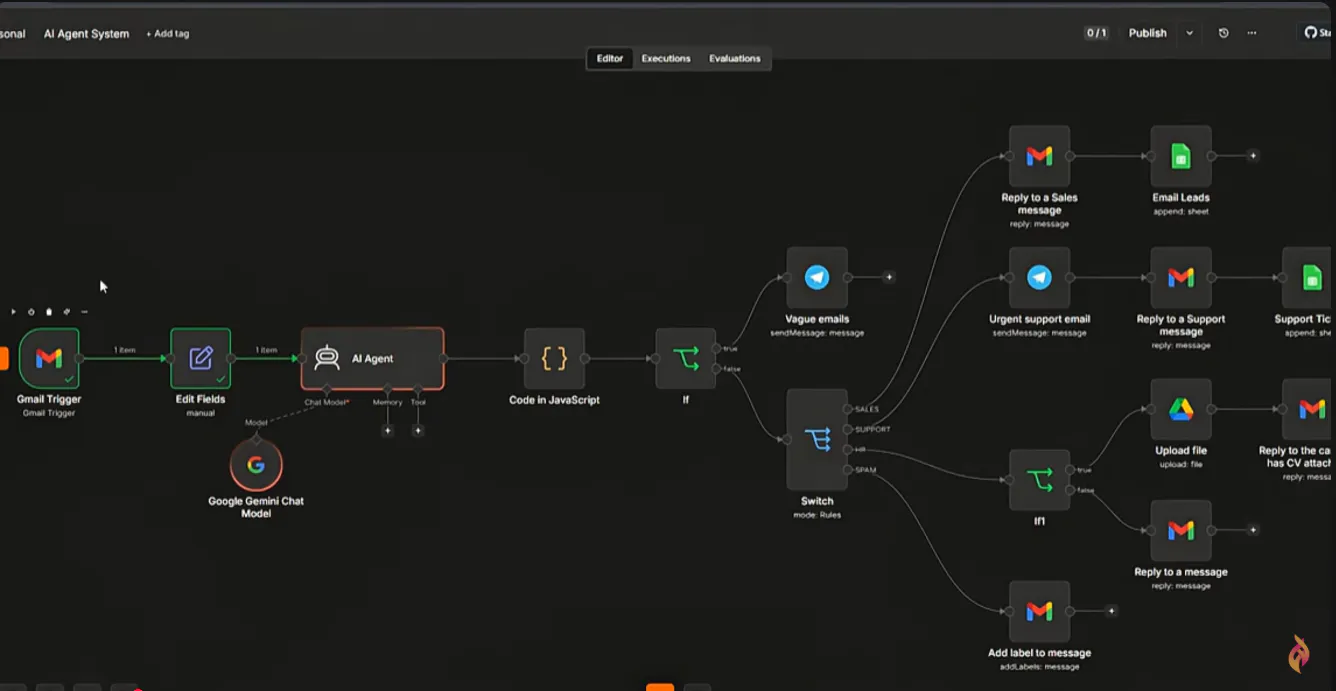
Task: Click the Publish button
Action: pyautogui.click(x=1148, y=33)
